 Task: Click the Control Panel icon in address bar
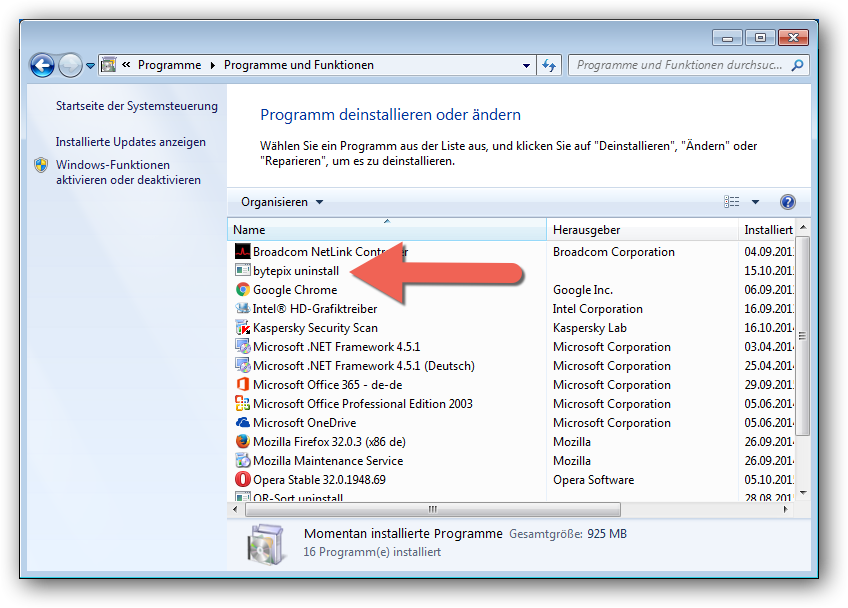(109, 65)
